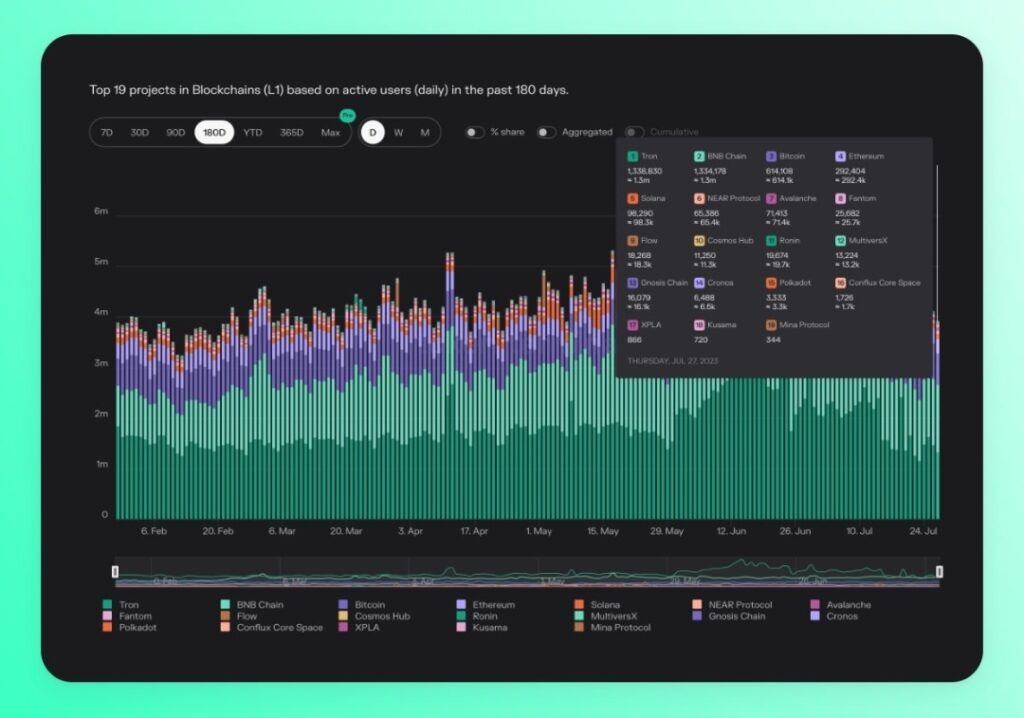Click rank badge beside Conflux Core Space in tooltip
Image resolution: width=1024 pixels, height=718 pixels.
(840, 283)
